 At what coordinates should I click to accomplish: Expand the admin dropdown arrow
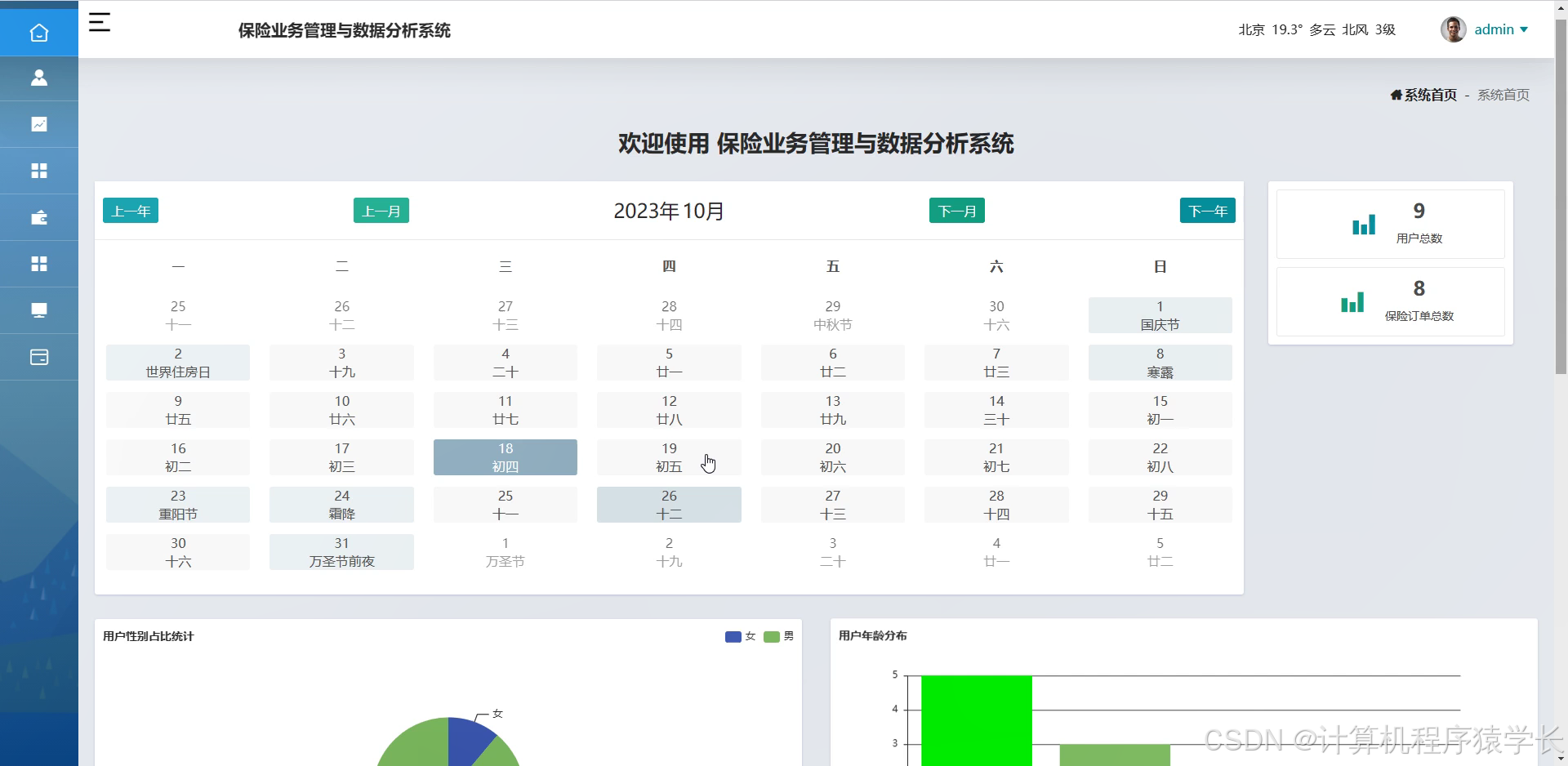[x=1524, y=29]
